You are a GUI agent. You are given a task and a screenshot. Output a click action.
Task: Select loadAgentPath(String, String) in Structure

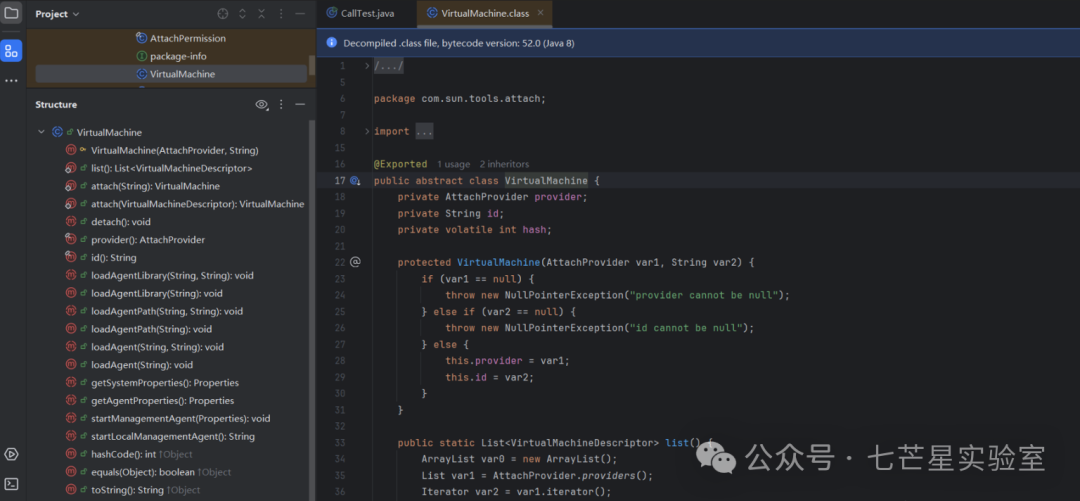click(x=167, y=311)
